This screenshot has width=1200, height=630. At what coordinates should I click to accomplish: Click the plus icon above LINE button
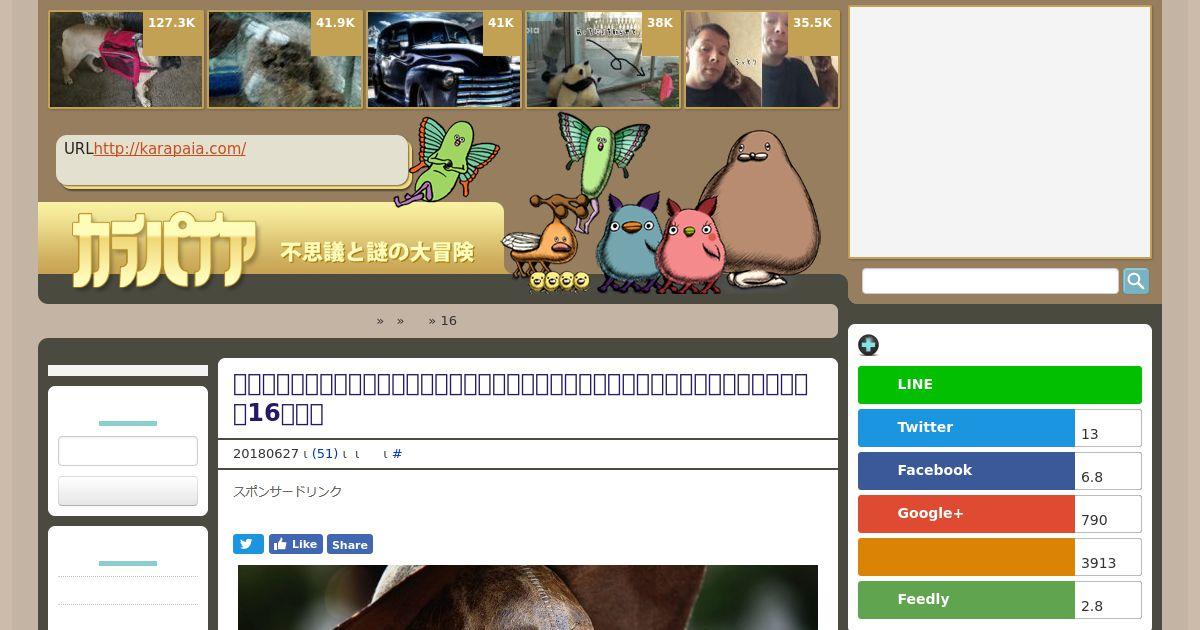[x=868, y=345]
